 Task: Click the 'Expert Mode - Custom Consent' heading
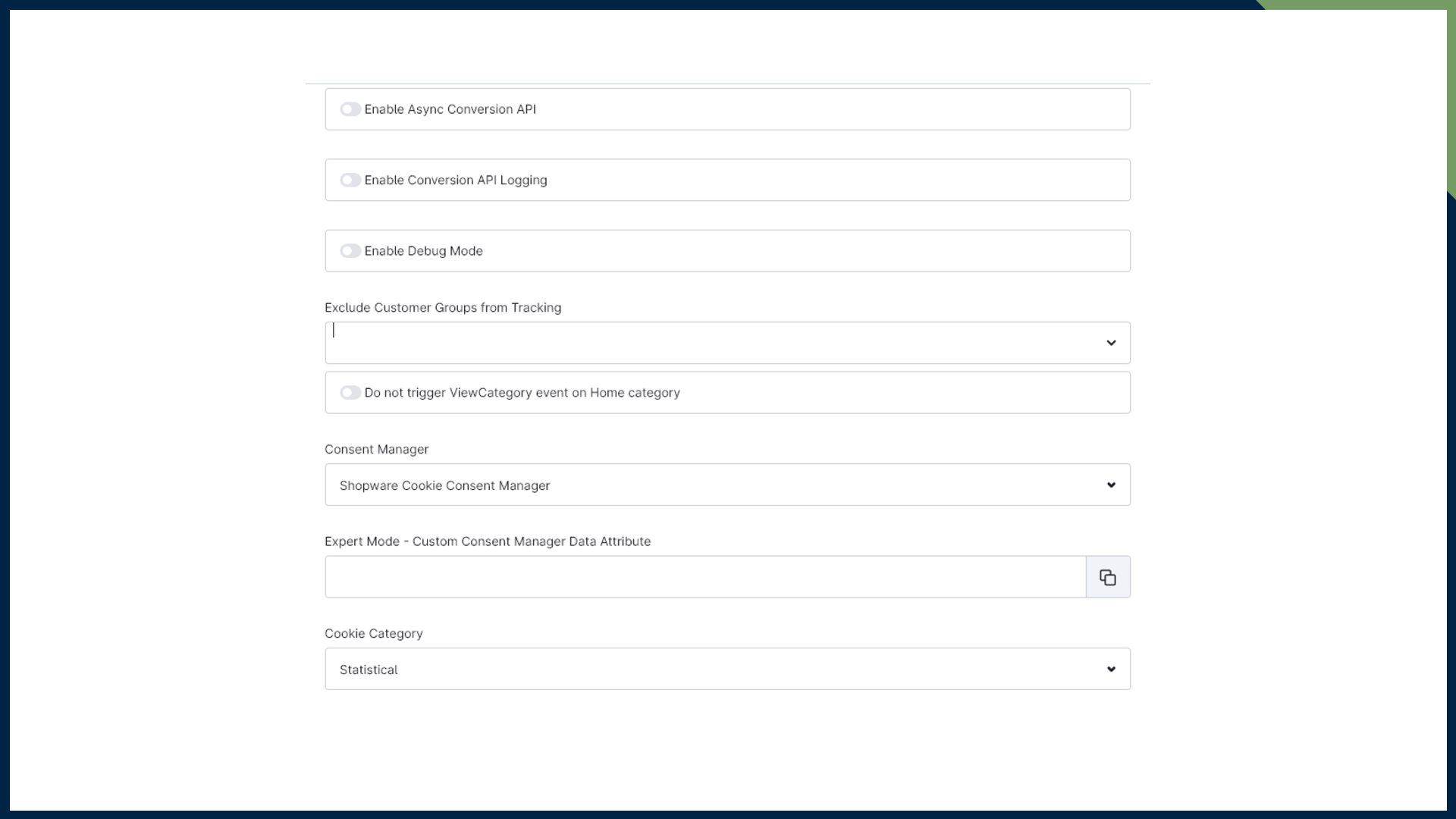488,541
